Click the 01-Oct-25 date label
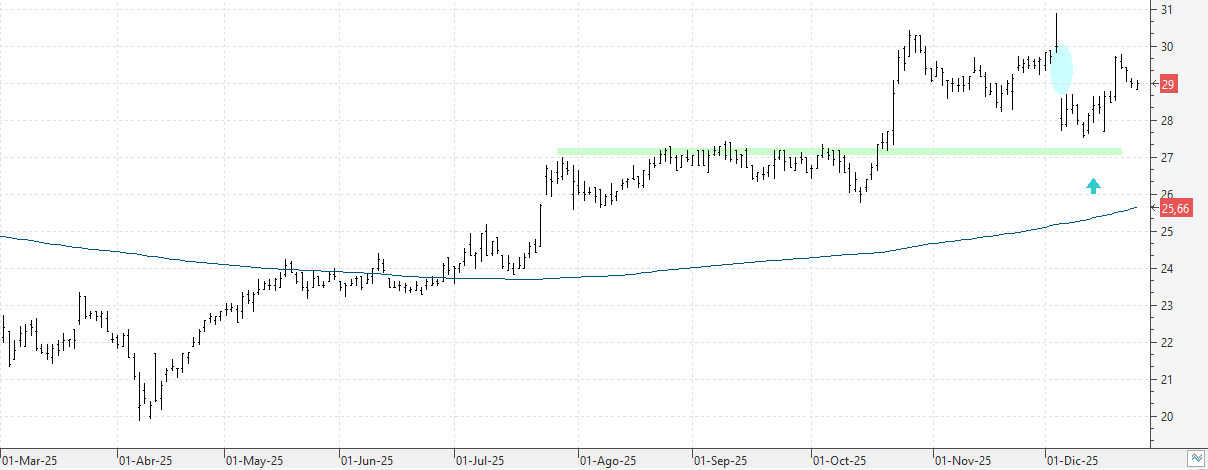 pos(838,461)
